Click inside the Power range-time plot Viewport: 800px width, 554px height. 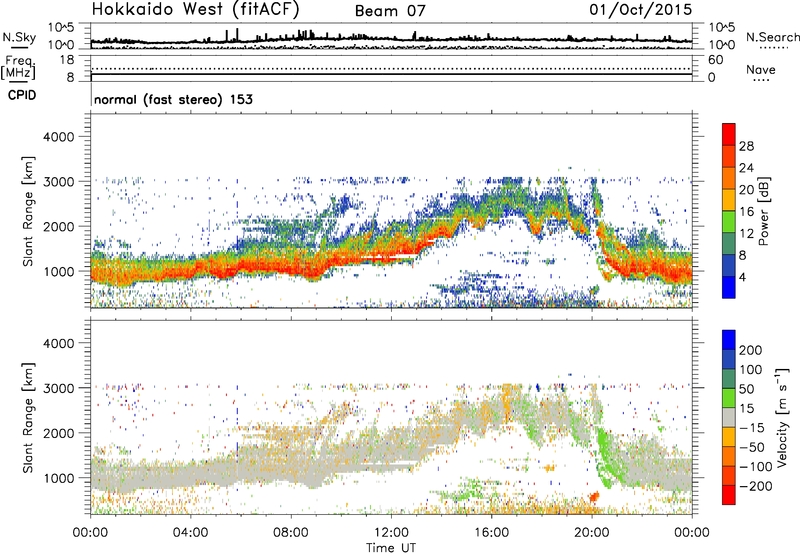(391, 211)
